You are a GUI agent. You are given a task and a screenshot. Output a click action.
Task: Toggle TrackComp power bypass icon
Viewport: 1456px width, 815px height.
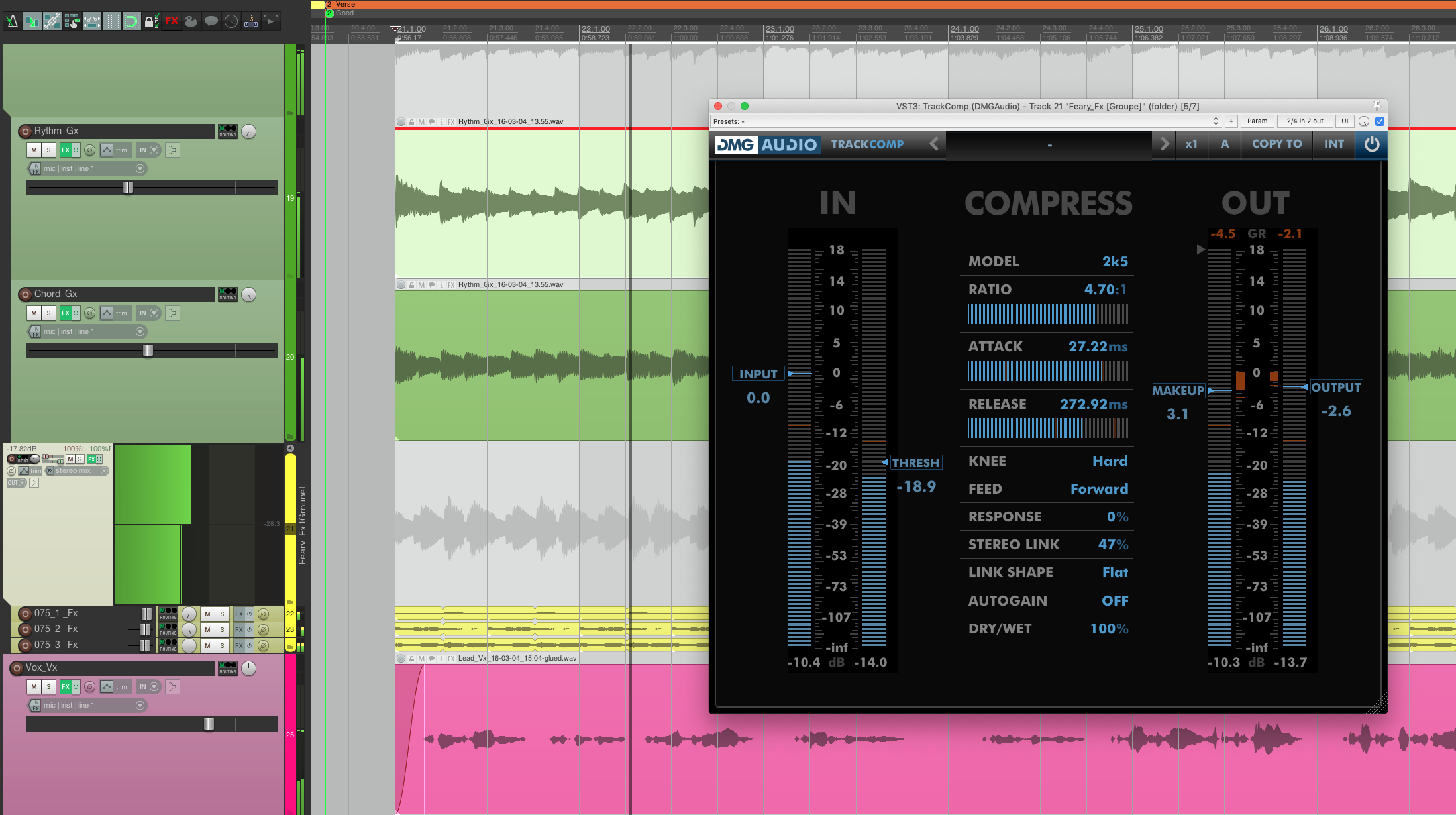tap(1371, 144)
